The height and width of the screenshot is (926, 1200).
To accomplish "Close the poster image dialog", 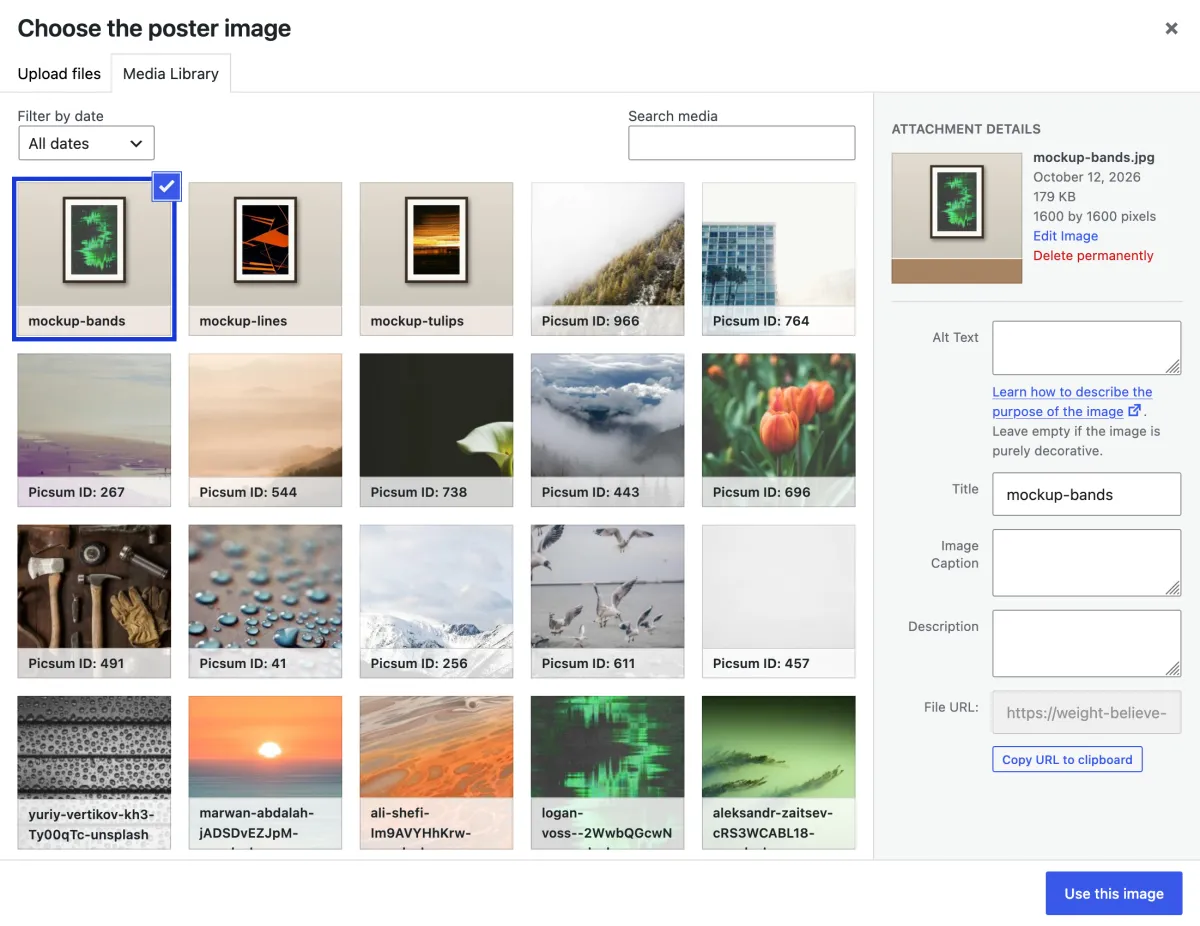I will point(1171,28).
